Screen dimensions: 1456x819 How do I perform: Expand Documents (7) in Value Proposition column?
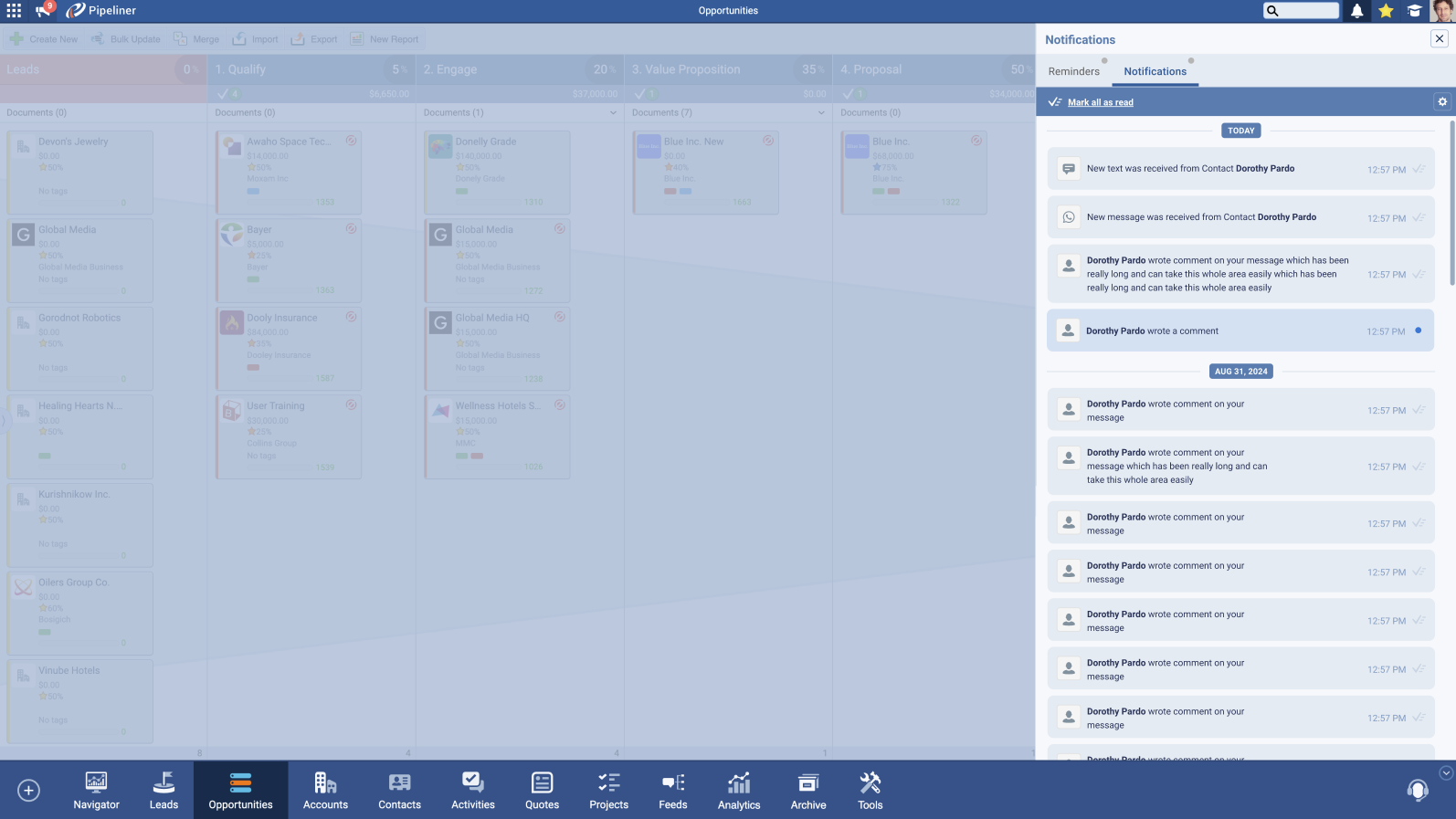[x=821, y=113]
